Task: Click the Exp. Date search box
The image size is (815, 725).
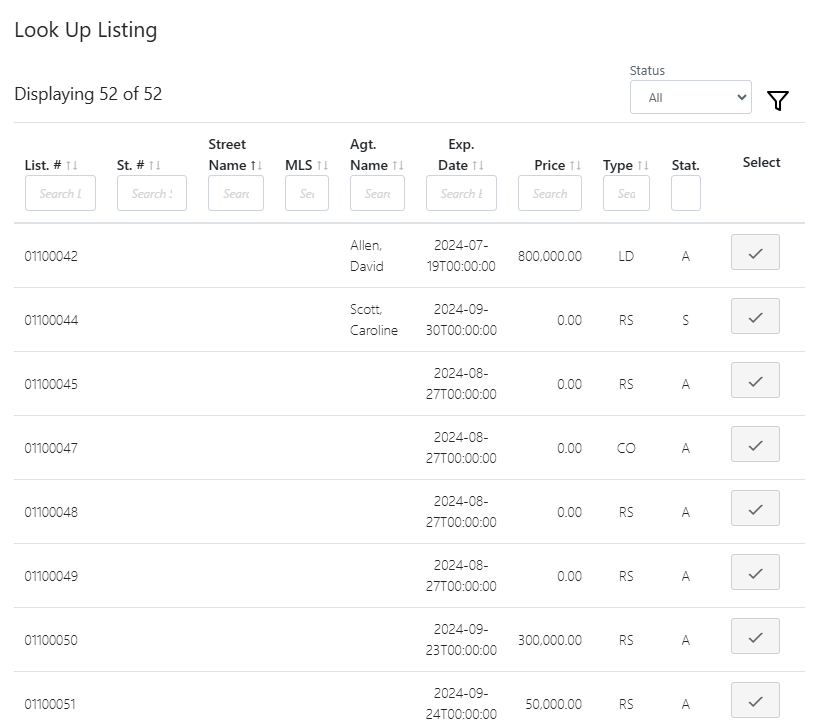Action: 461,193
